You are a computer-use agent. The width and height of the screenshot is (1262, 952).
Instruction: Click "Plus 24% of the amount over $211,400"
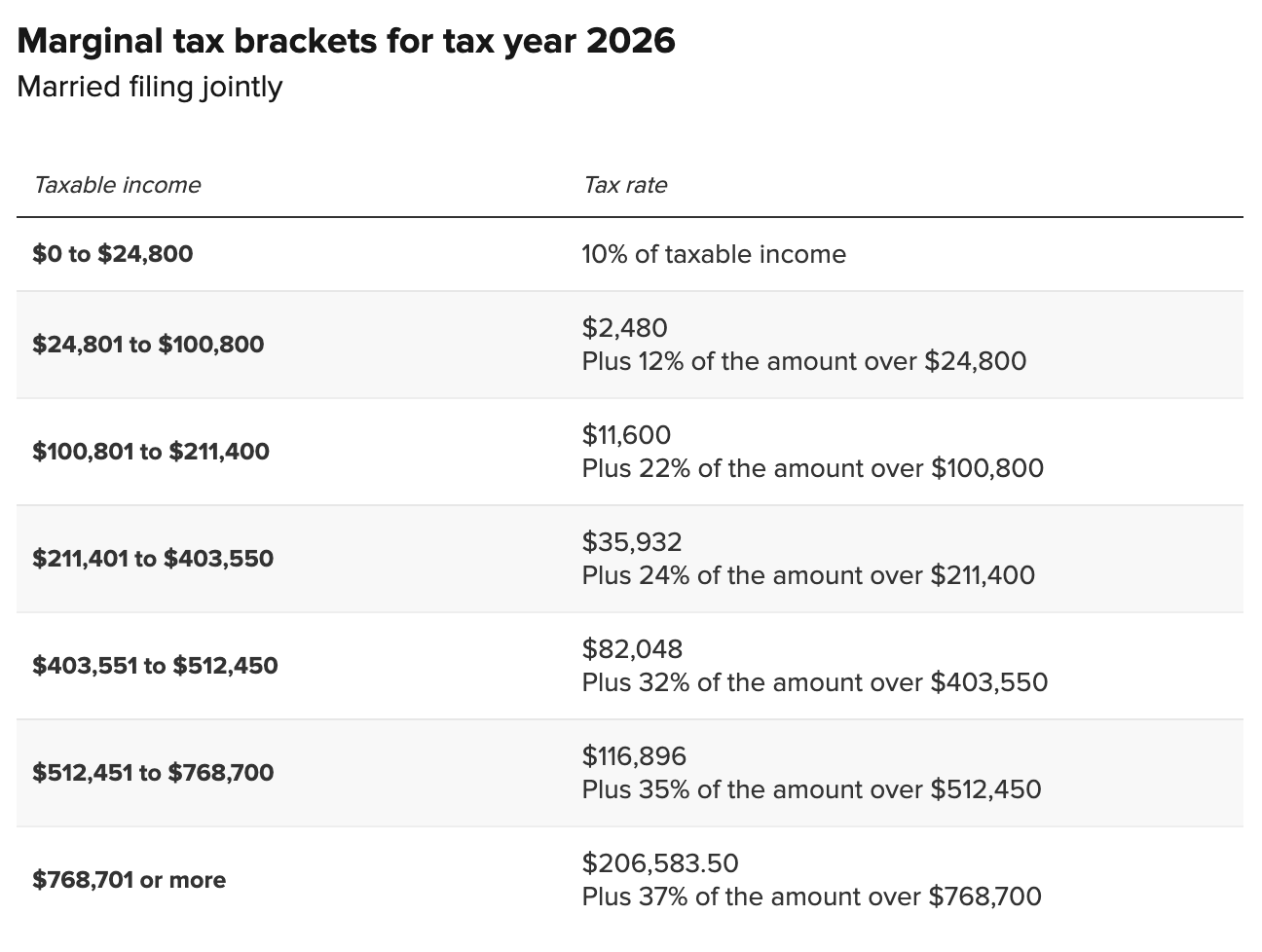click(x=808, y=575)
